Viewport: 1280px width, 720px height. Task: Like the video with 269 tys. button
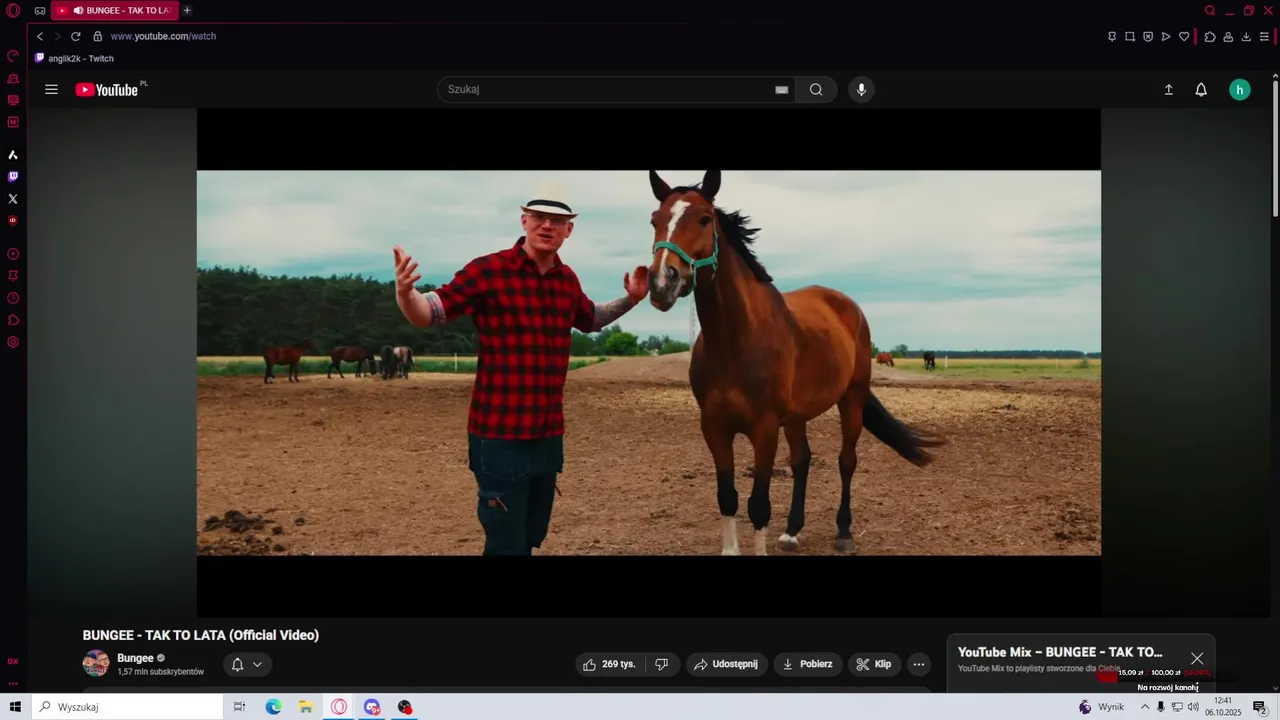[x=609, y=664]
